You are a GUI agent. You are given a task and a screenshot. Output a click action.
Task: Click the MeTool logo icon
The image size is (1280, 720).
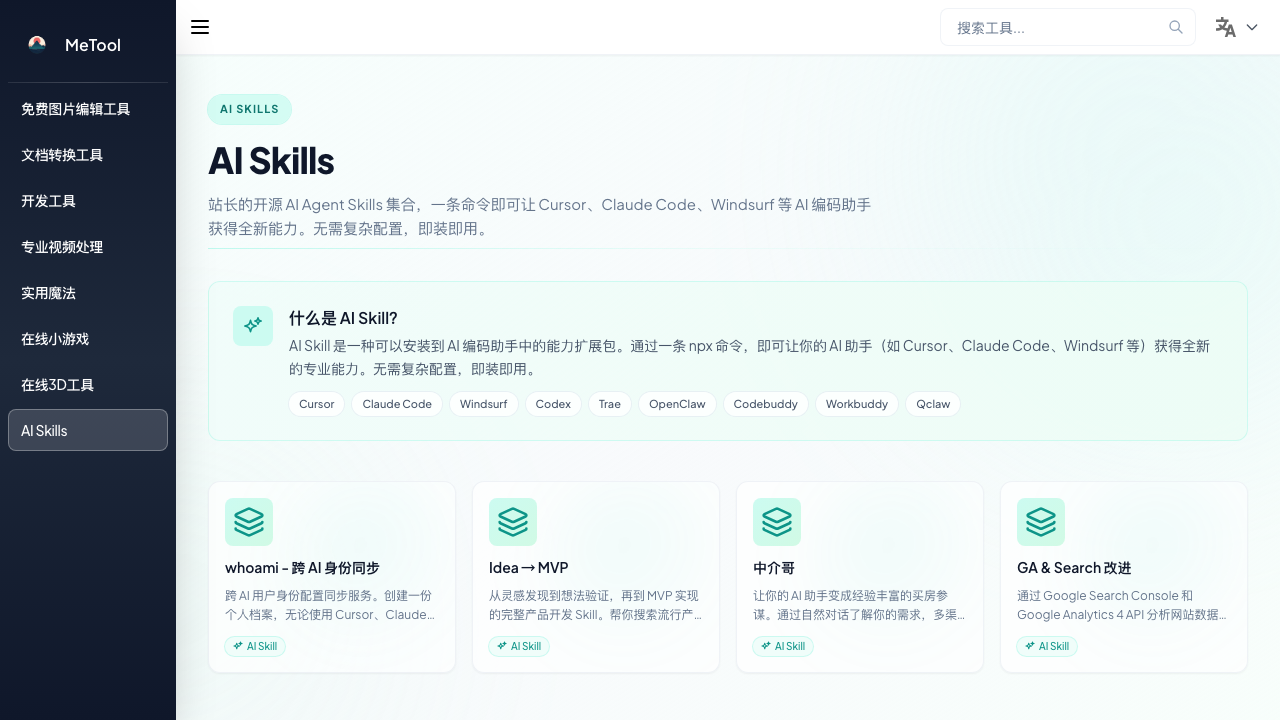coord(37,44)
